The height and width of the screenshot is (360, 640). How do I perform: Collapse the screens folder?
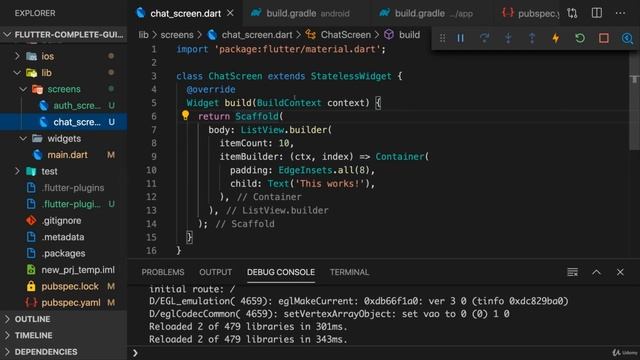(23, 89)
